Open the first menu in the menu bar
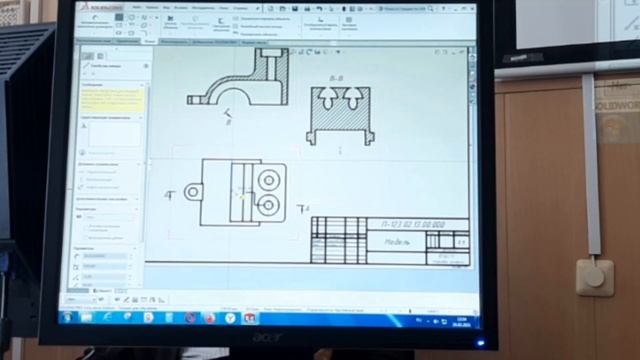This screenshot has height=360, width=640. point(137,7)
